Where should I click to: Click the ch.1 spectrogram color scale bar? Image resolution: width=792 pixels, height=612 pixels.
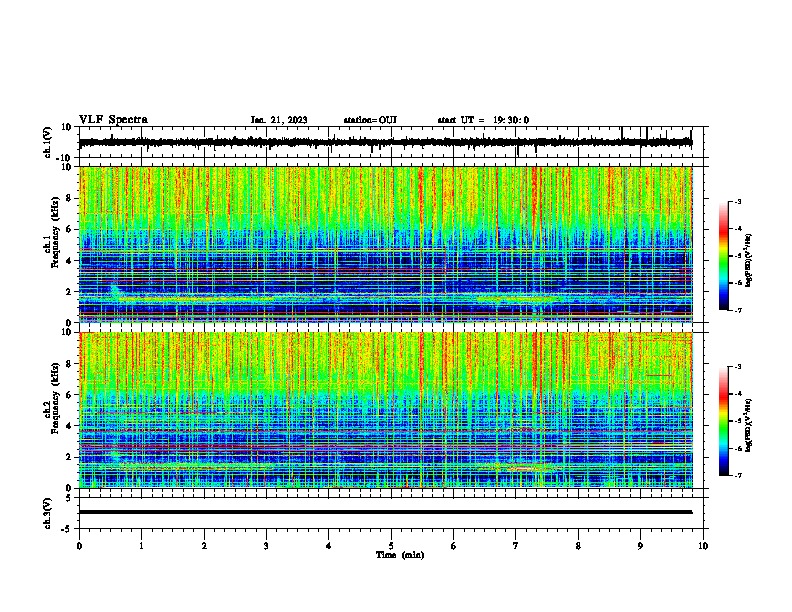(x=724, y=256)
